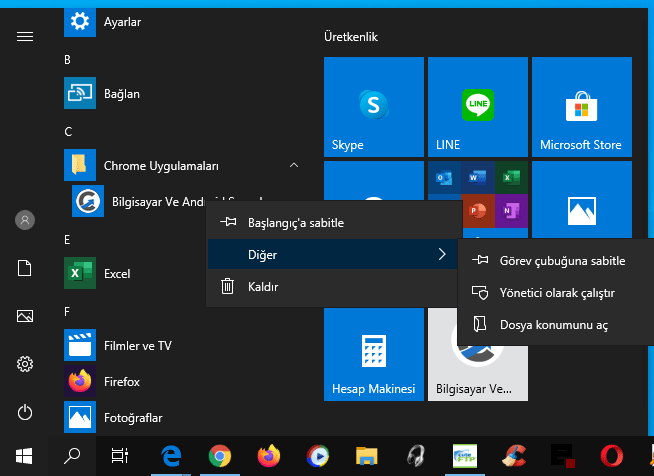
Task: Open OneNote in the Office tile group
Action: [511, 211]
